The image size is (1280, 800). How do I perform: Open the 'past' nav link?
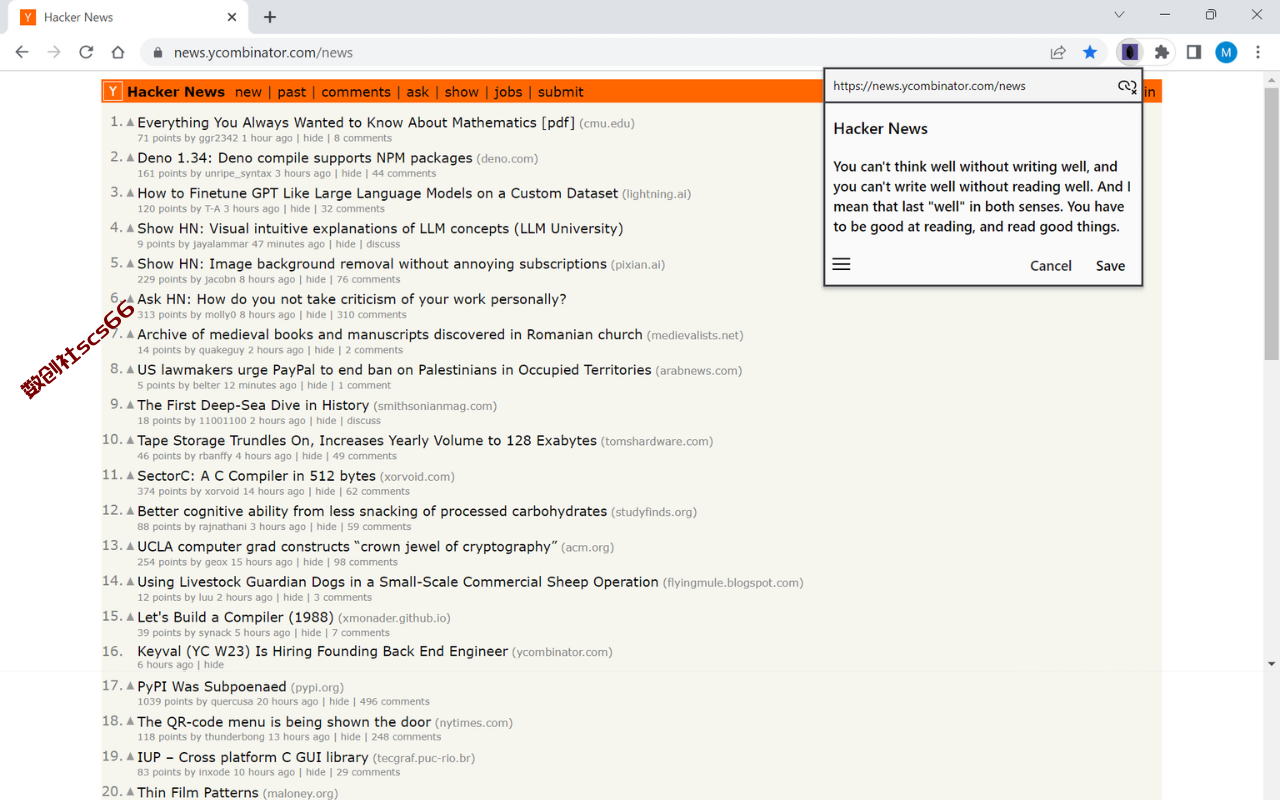pos(292,92)
